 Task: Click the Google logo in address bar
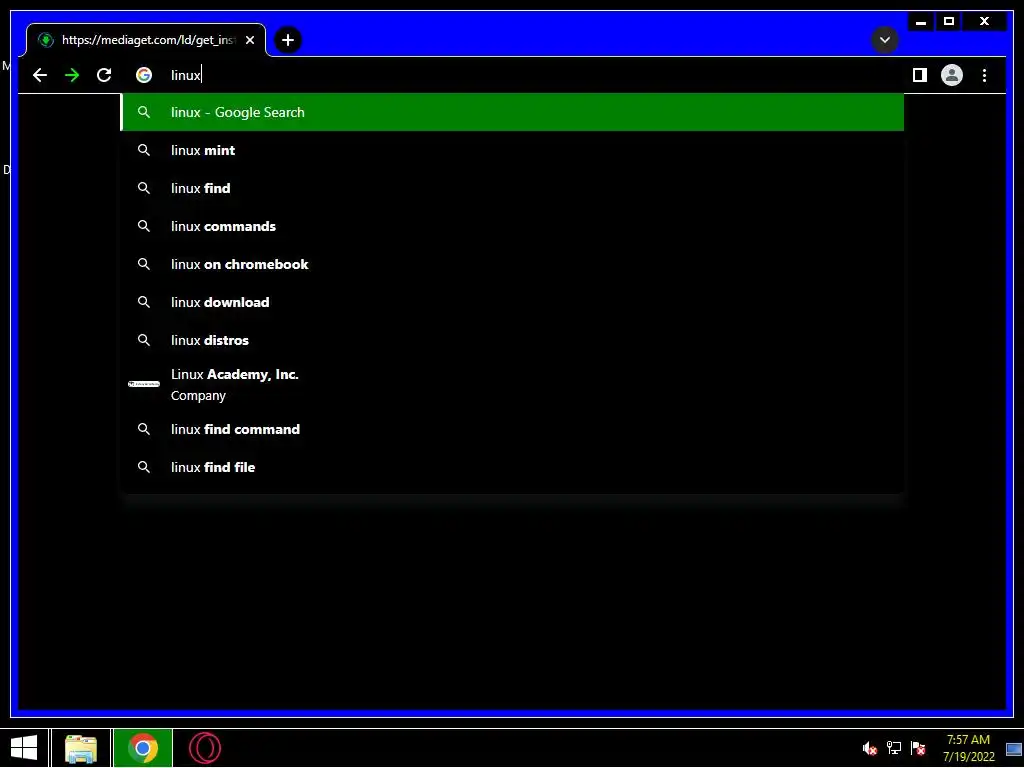pyautogui.click(x=144, y=75)
